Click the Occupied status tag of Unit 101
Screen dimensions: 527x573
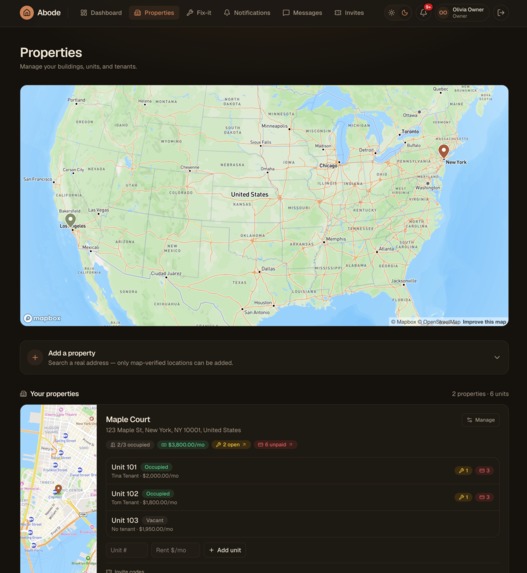(x=156, y=467)
